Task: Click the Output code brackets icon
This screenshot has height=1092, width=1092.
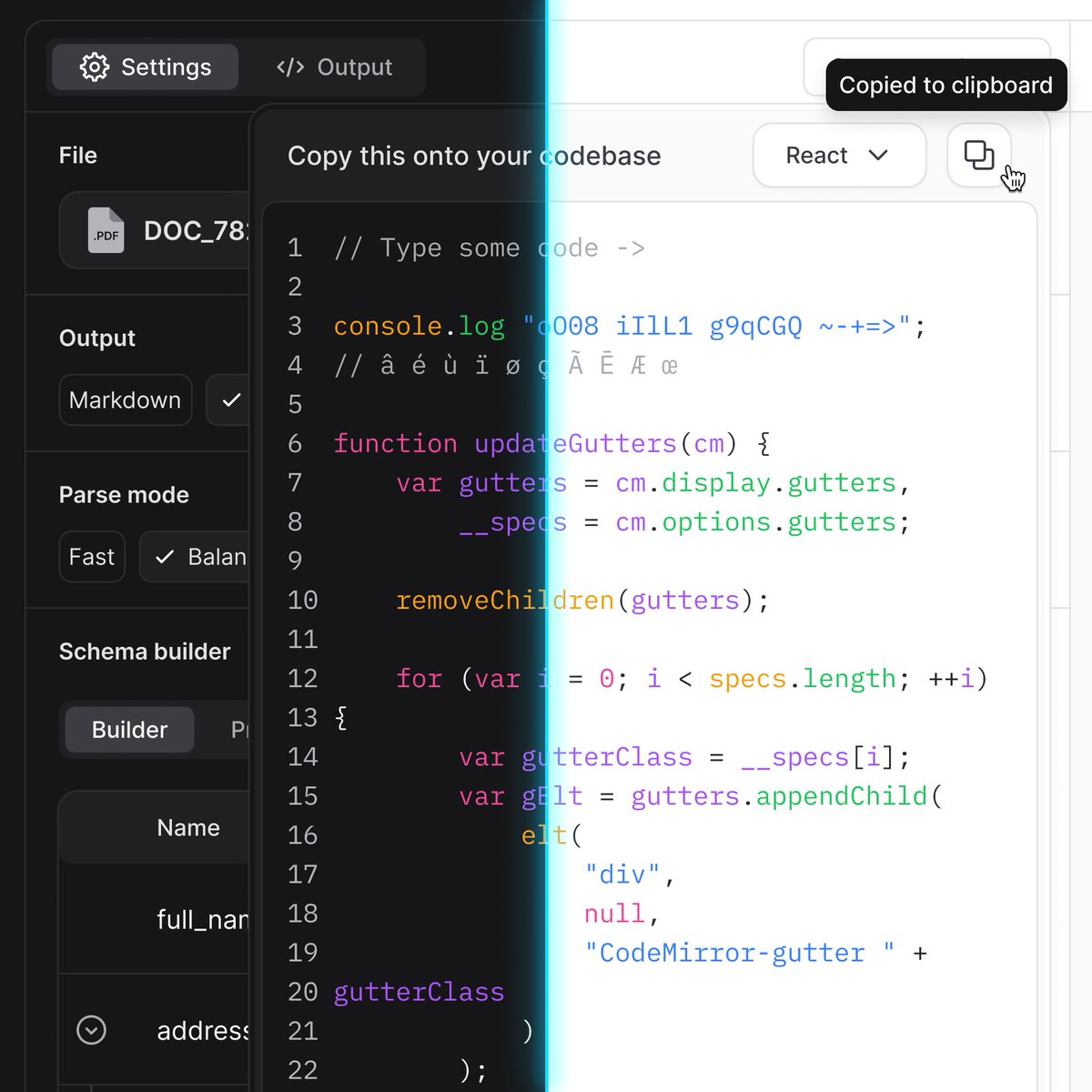Action: point(290,67)
